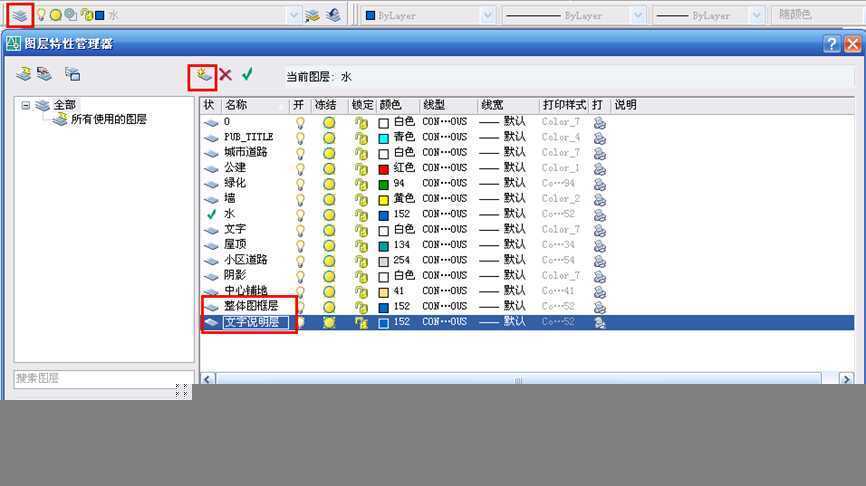
Task: Open the ByLayer lineweight dropdown
Action: pos(757,15)
